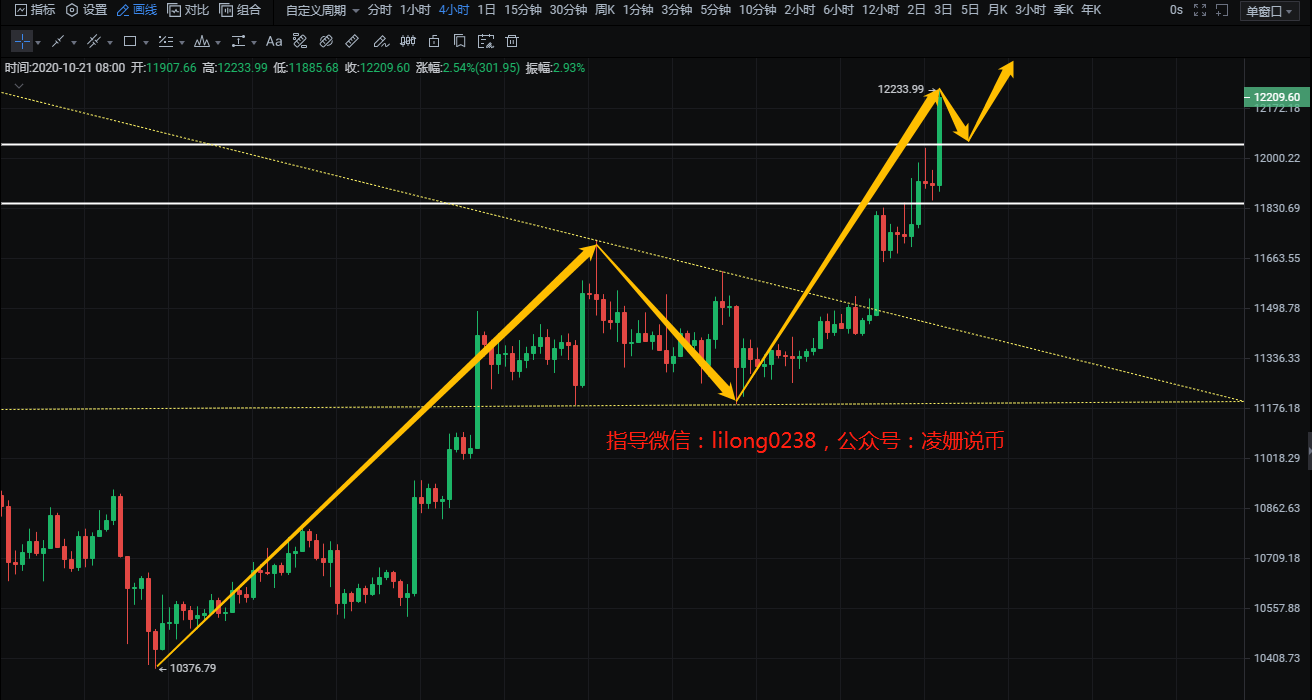Pick the ruler measurement tool

[x=352, y=42]
